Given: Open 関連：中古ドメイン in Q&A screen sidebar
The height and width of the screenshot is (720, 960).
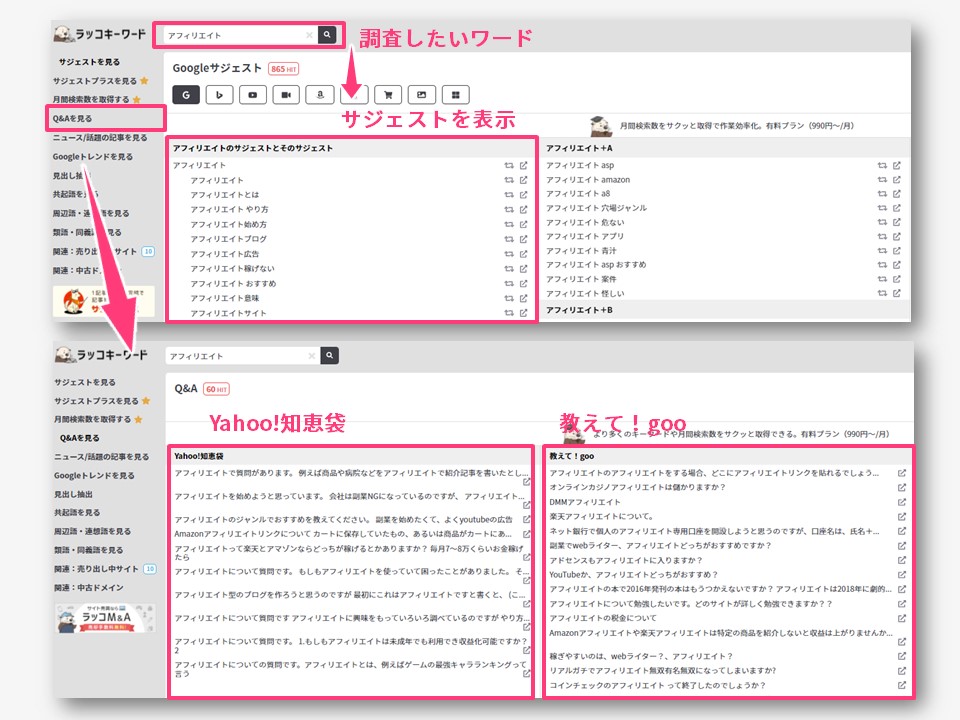Looking at the screenshot, I should 89,588.
